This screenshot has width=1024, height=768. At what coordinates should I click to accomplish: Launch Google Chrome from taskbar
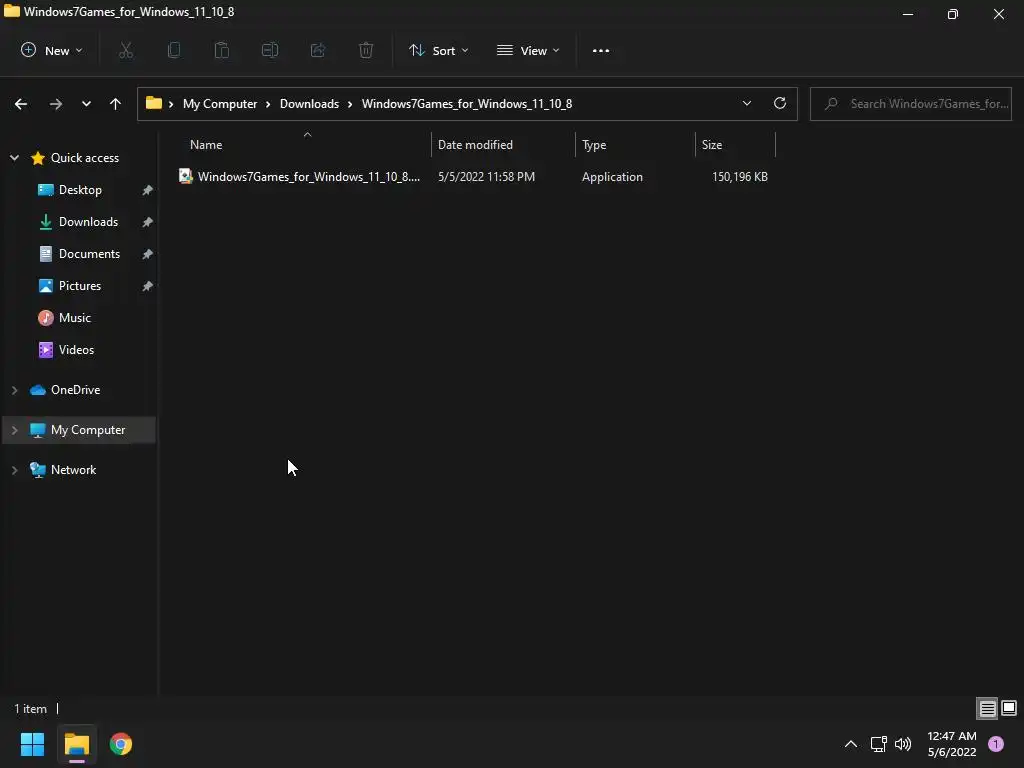pos(121,744)
